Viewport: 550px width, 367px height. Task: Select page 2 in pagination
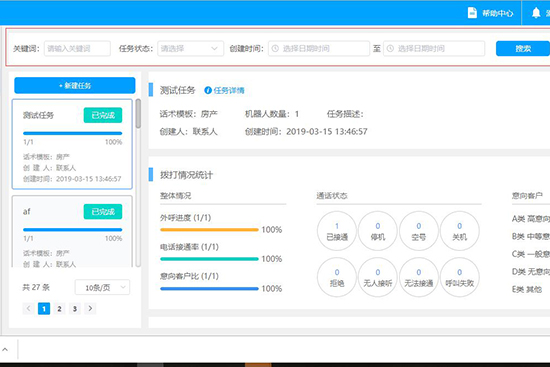pos(59,308)
